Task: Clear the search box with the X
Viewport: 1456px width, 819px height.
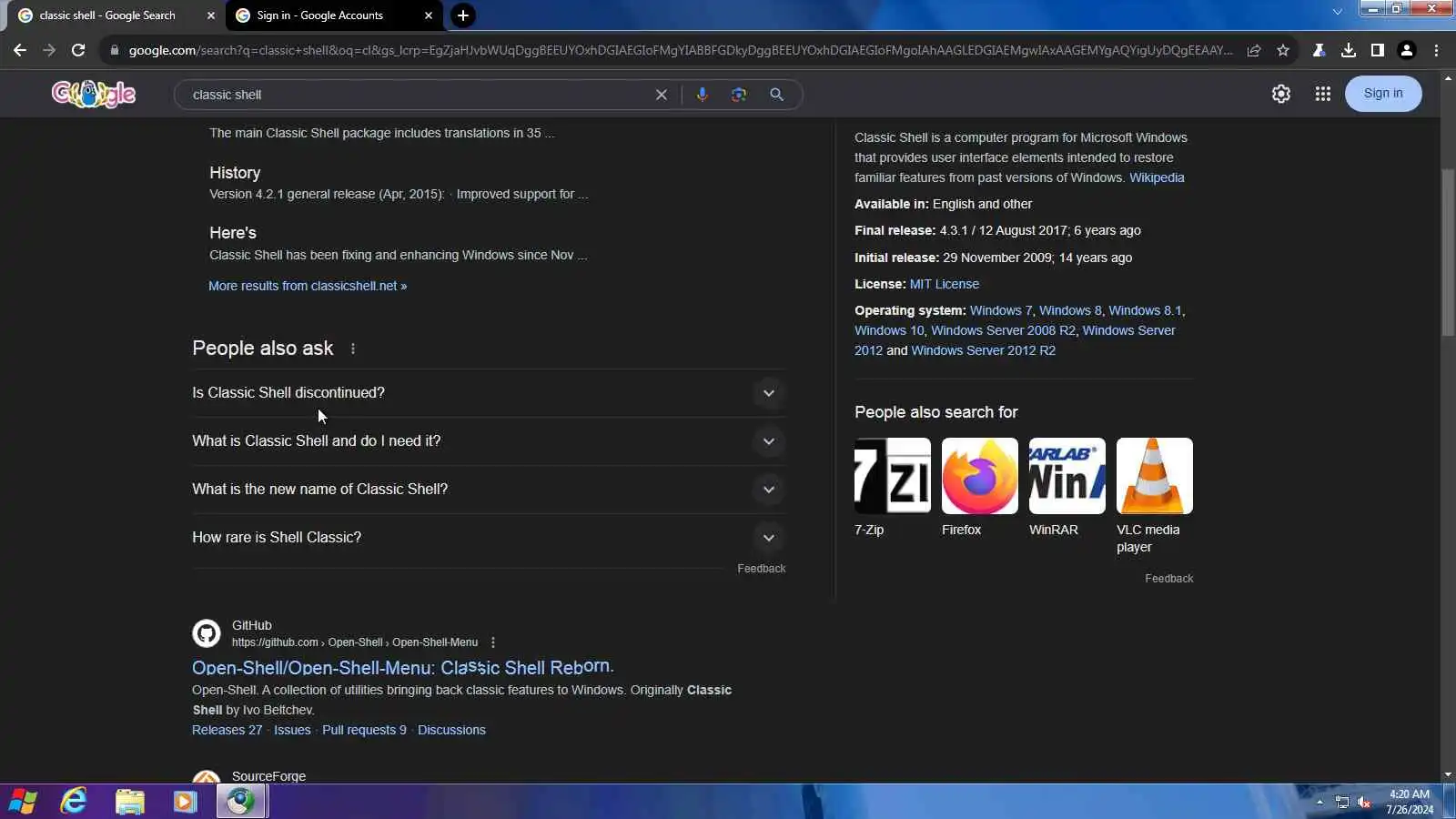Action: 662,95
